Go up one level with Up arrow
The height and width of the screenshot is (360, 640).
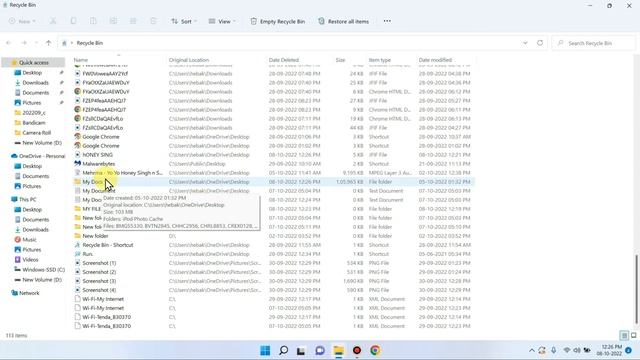click(49, 43)
